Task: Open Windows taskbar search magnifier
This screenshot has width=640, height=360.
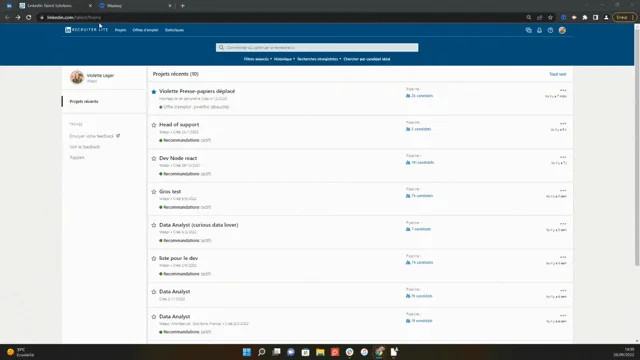Action: [261, 352]
